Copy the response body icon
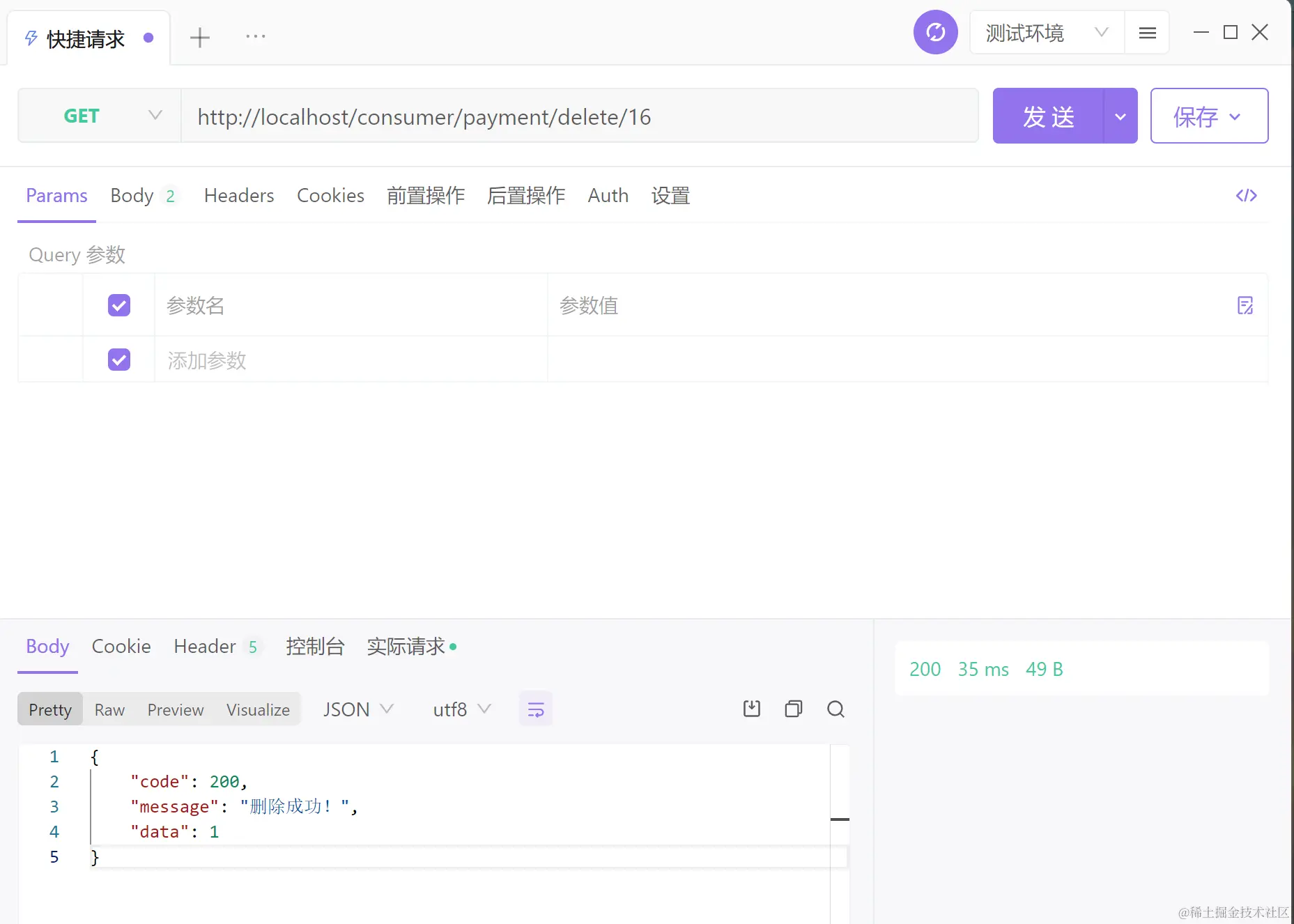 click(x=794, y=709)
